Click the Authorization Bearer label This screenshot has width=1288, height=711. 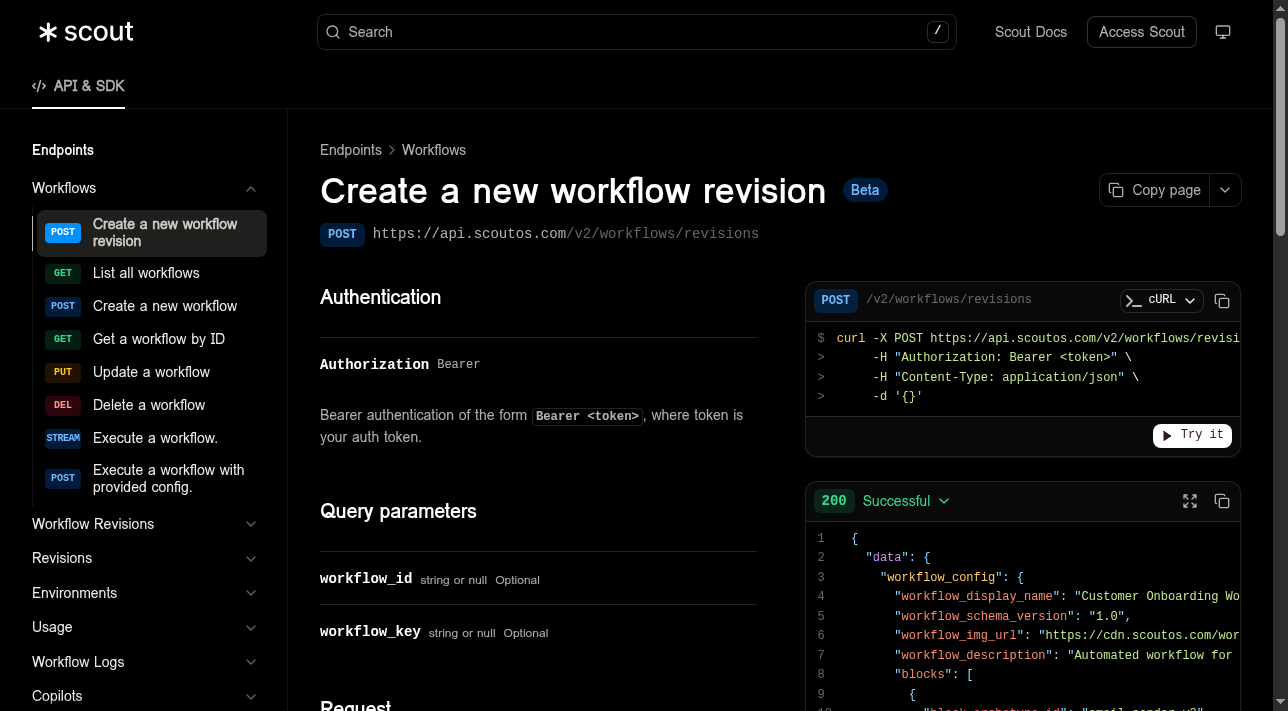(400, 364)
